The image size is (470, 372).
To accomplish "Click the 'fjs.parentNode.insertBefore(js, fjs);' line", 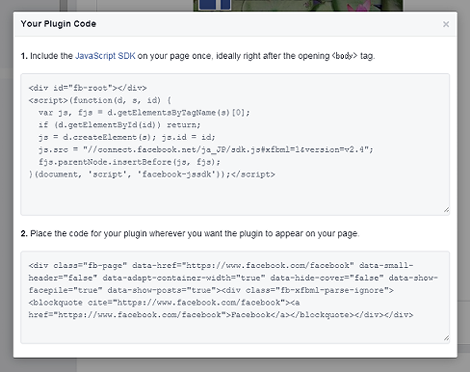I will tap(129, 162).
